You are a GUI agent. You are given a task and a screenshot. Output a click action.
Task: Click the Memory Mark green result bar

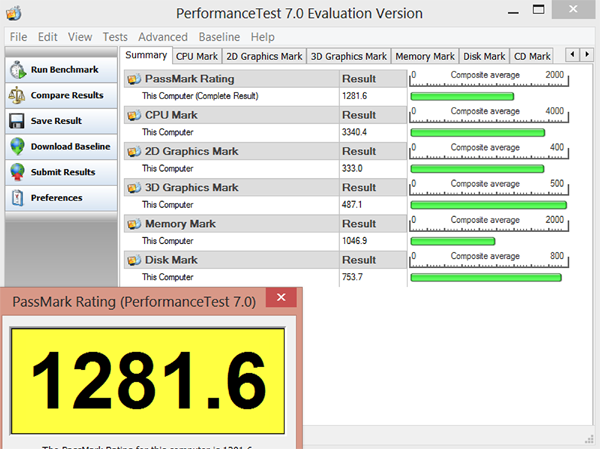453,242
